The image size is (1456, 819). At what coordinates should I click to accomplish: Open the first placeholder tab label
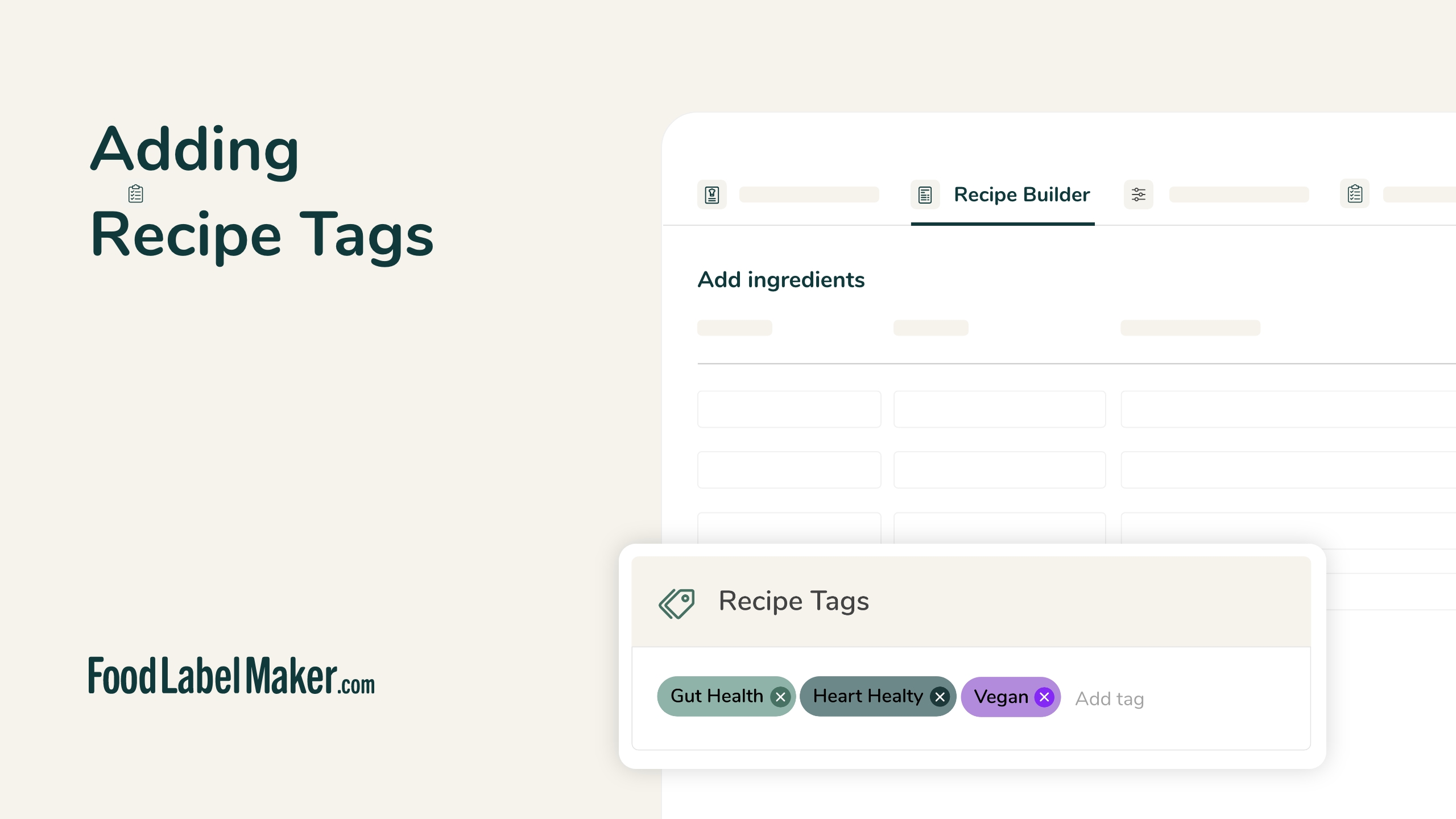[x=809, y=195]
